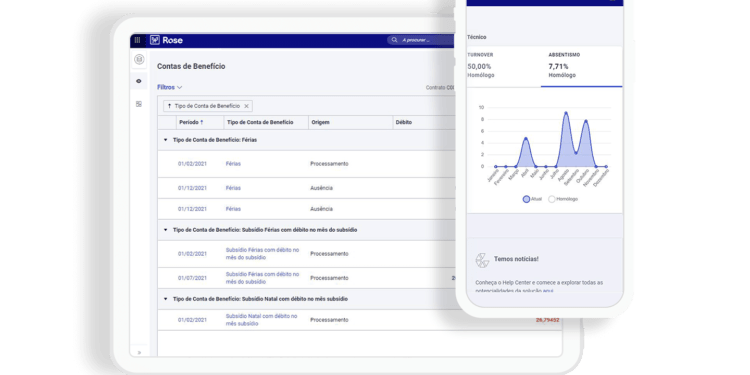
Task: Click Processamento in Subsídio Natal row
Action: 329,320
